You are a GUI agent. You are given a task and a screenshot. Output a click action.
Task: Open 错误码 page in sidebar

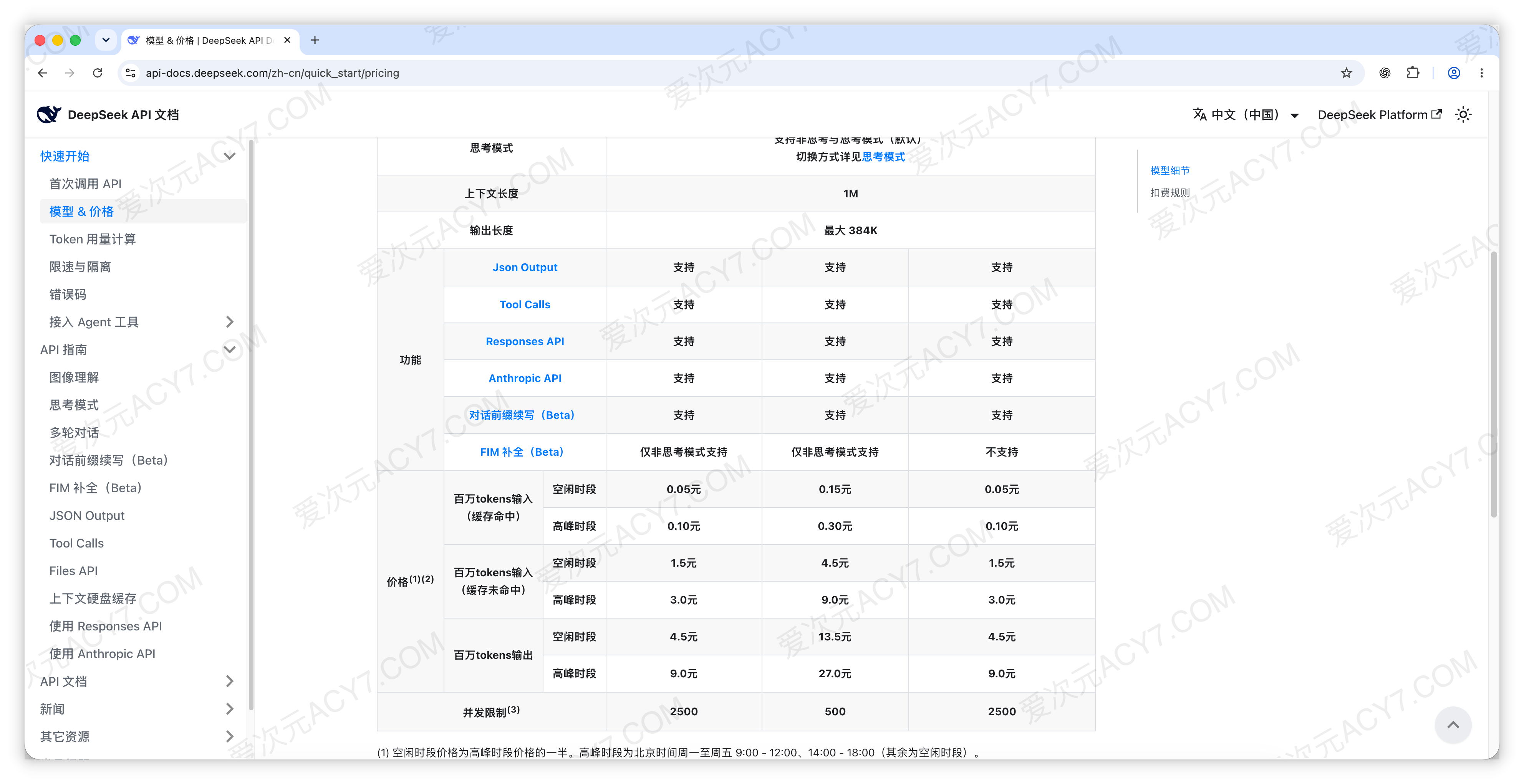pyautogui.click(x=68, y=294)
